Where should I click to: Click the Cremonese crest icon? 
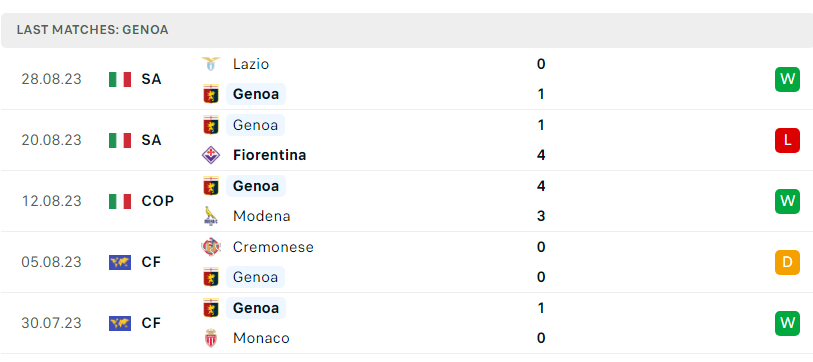tap(211, 247)
